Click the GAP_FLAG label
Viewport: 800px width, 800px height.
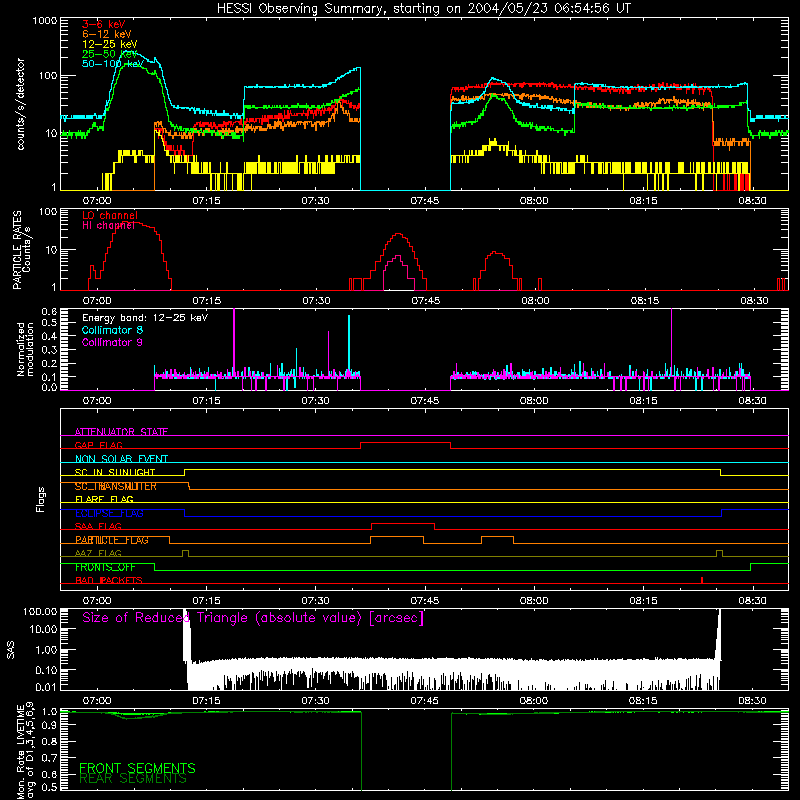pos(98,445)
